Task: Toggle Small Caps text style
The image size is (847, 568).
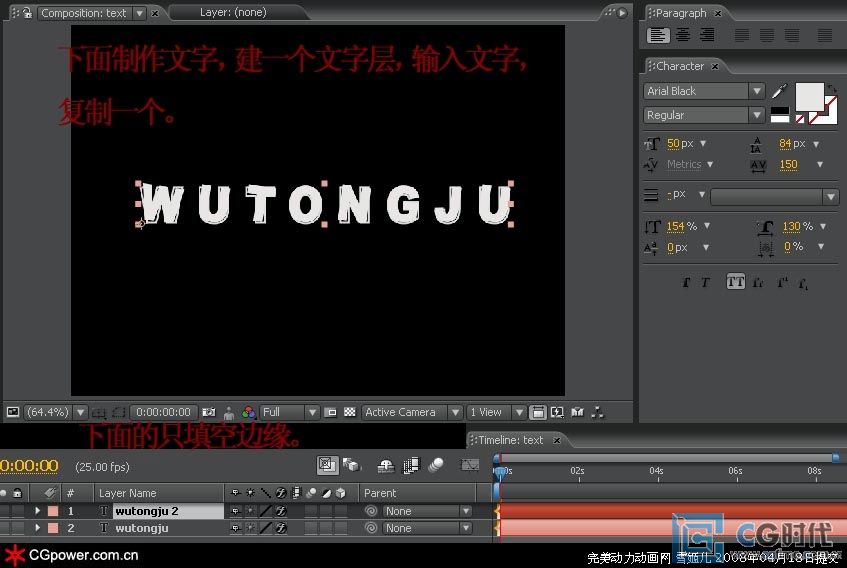Action: tap(758, 282)
